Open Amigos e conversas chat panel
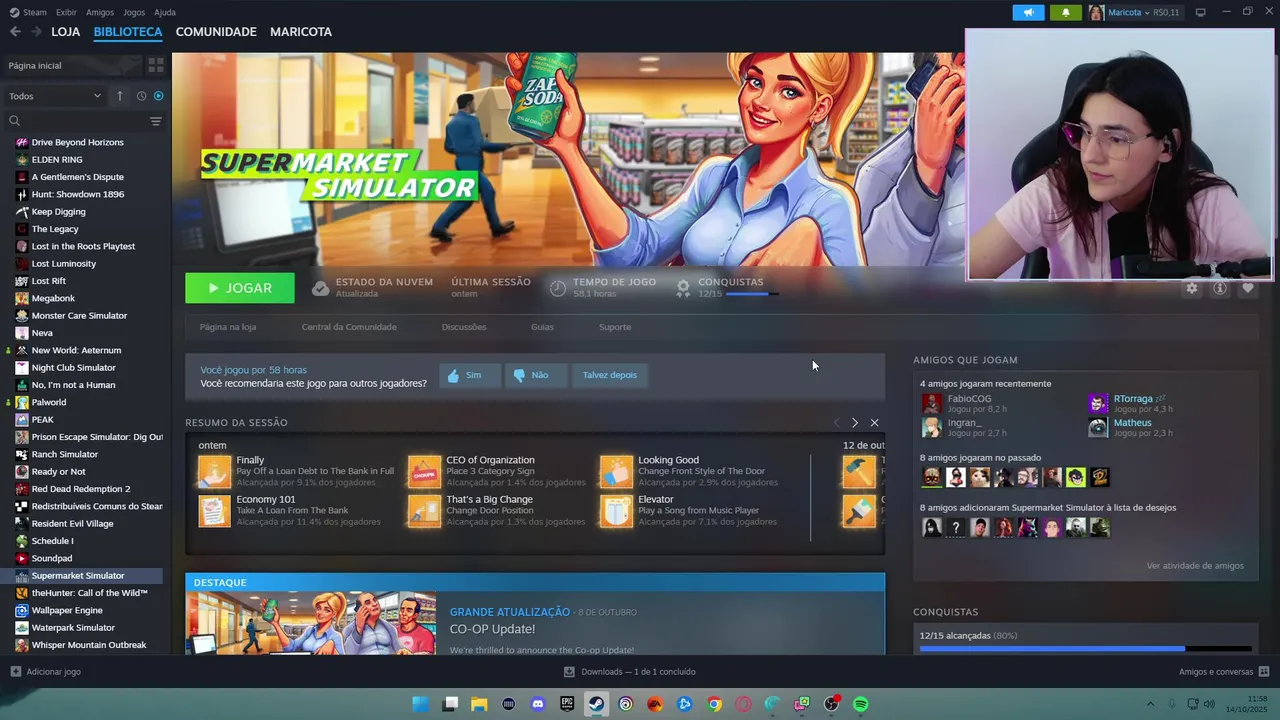Screen dimensions: 1280x720 coord(1223,672)
